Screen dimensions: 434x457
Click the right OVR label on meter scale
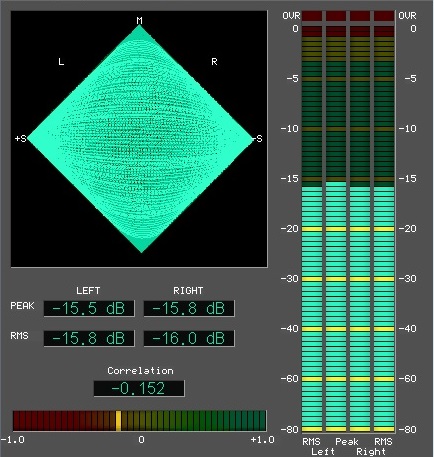pos(407,16)
